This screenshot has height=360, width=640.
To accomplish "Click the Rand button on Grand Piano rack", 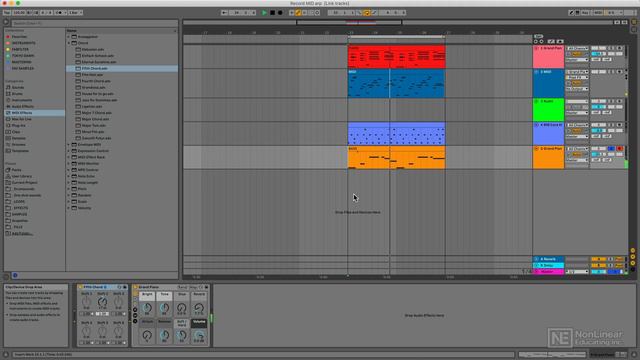I will (182, 287).
